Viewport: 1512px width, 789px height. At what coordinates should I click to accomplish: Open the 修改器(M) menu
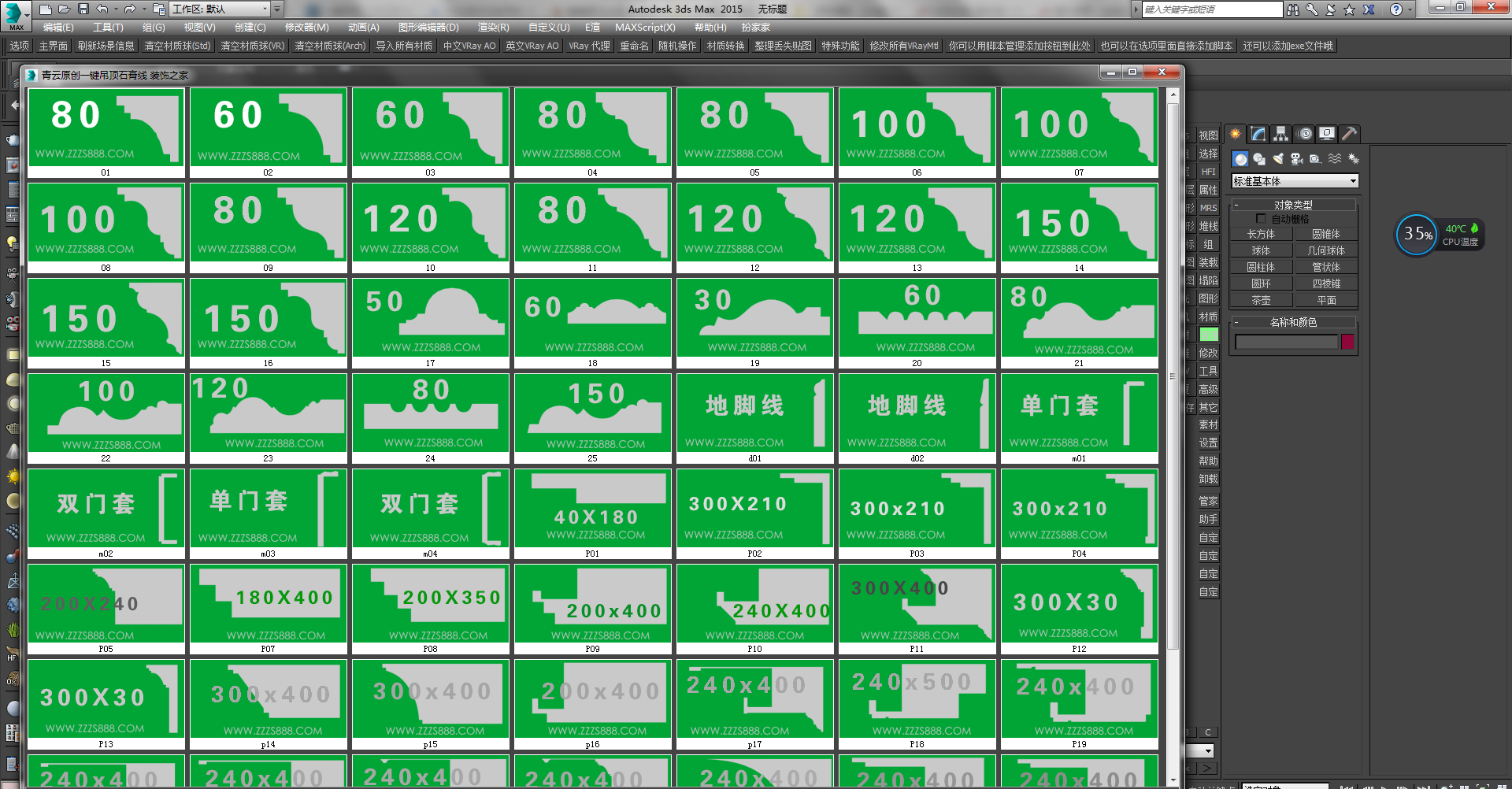(x=306, y=28)
